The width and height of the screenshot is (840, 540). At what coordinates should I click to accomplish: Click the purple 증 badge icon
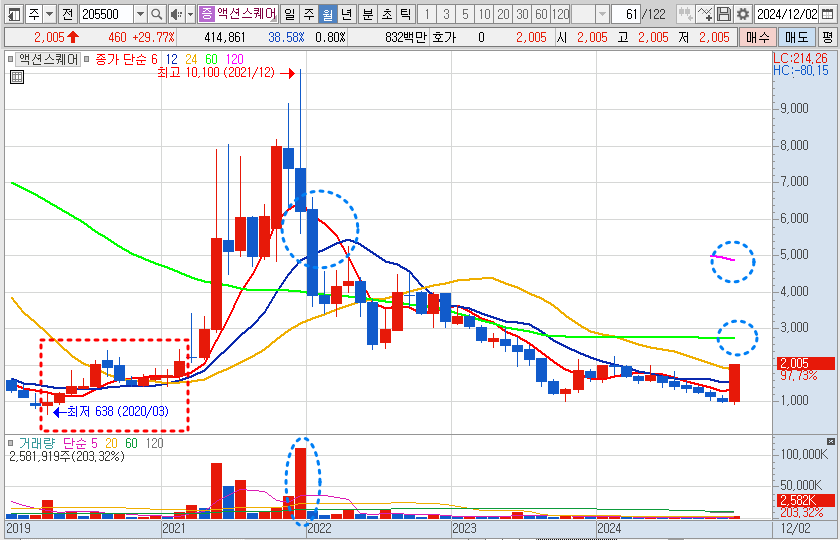point(206,14)
